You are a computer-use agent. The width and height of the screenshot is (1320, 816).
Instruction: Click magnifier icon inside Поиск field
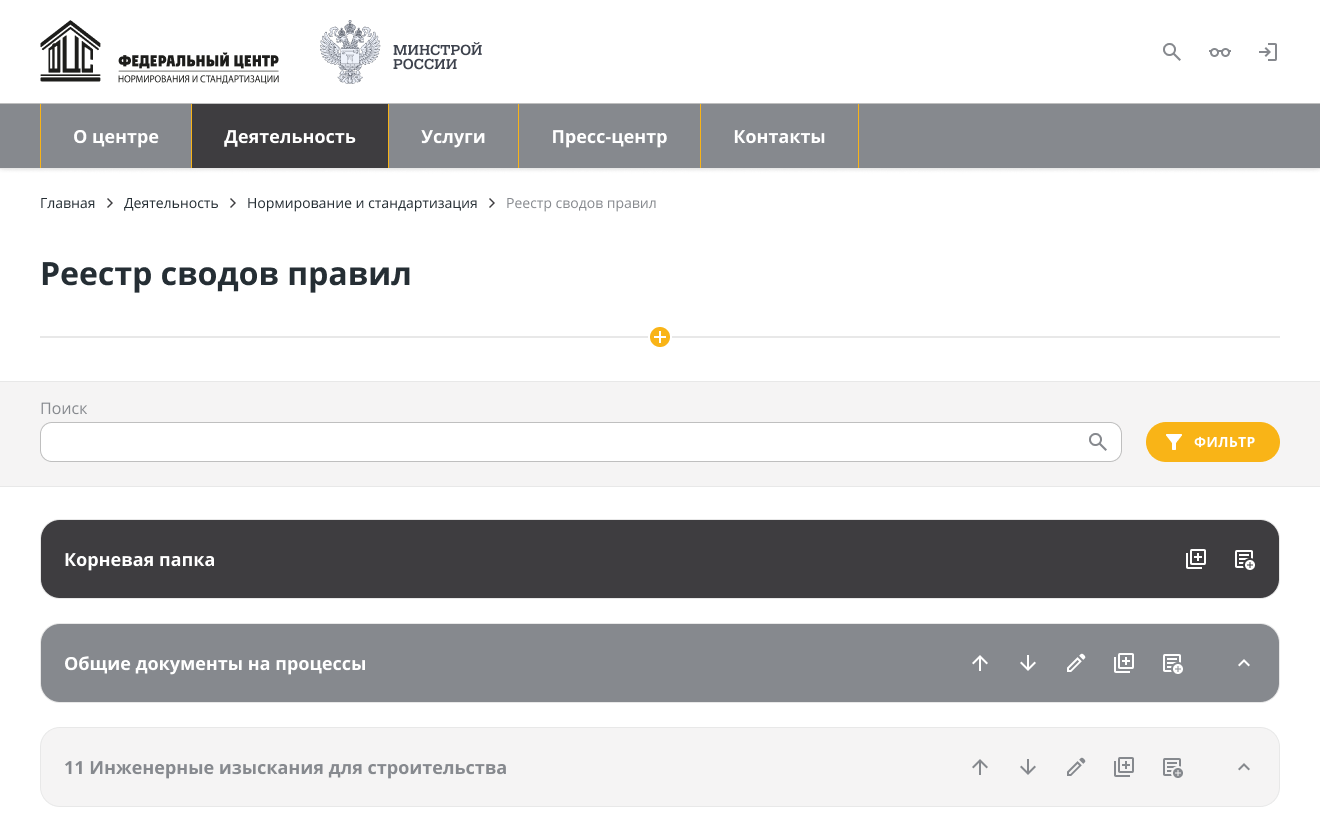[1097, 442]
